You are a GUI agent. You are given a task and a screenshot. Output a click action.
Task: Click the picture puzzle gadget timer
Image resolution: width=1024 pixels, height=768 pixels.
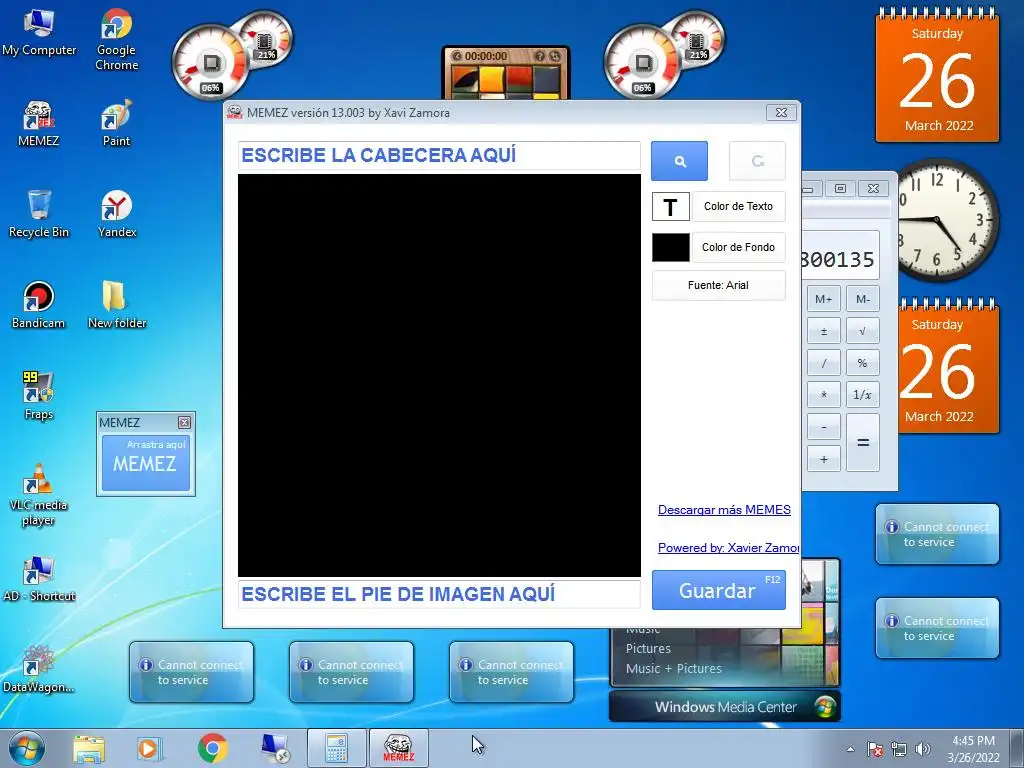487,56
